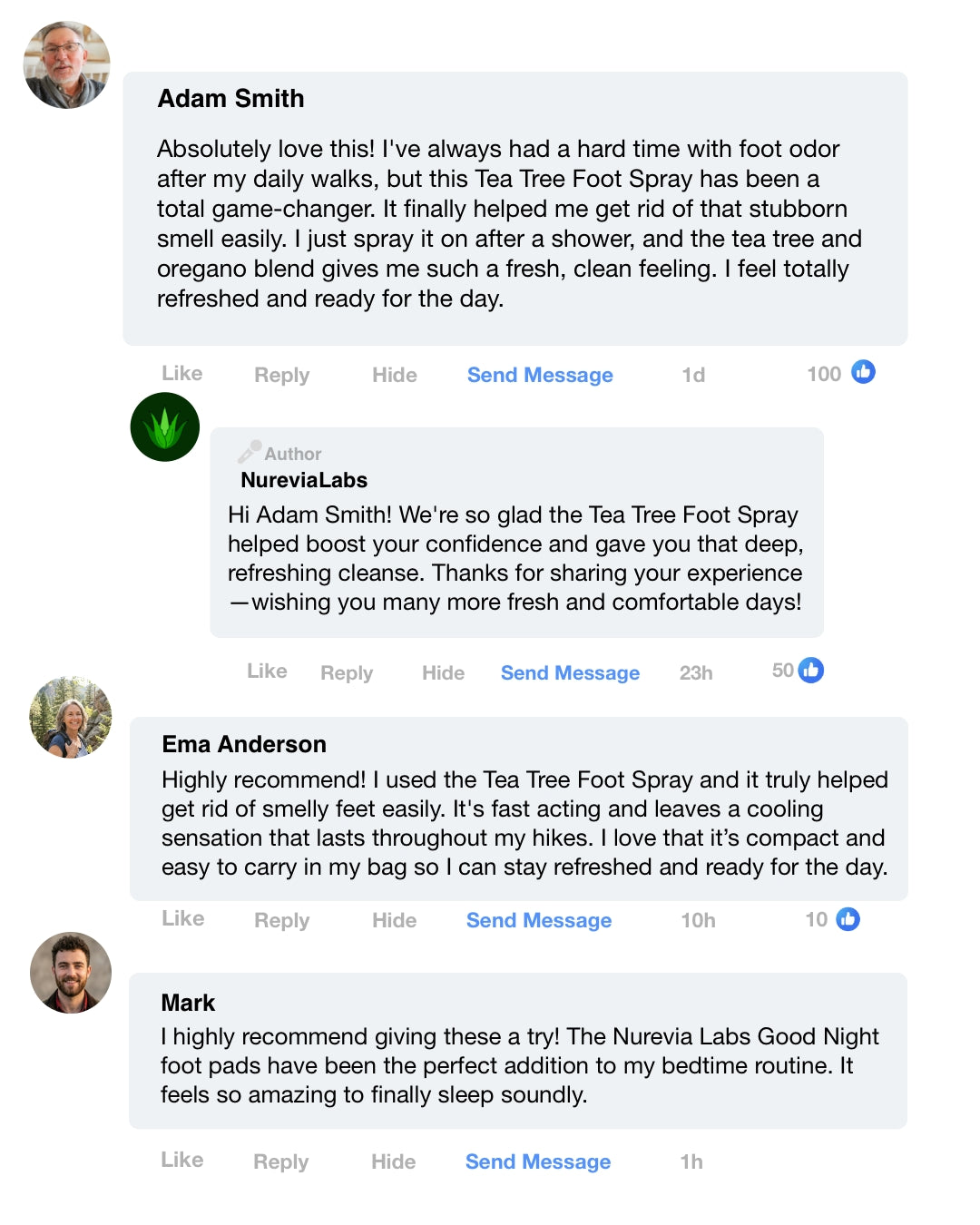Click the thumbs-up icon on NureviaLabs reply
980x1225 pixels.
[x=811, y=671]
